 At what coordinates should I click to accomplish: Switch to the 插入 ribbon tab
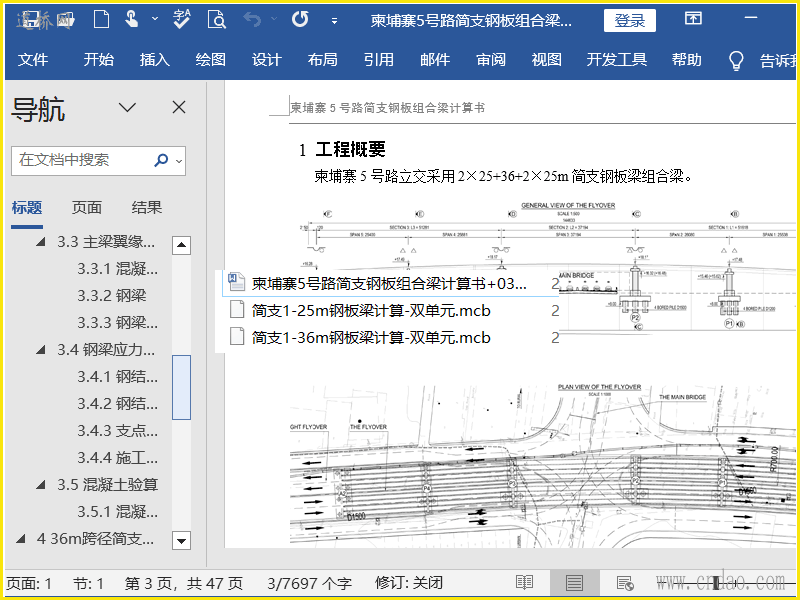click(155, 60)
